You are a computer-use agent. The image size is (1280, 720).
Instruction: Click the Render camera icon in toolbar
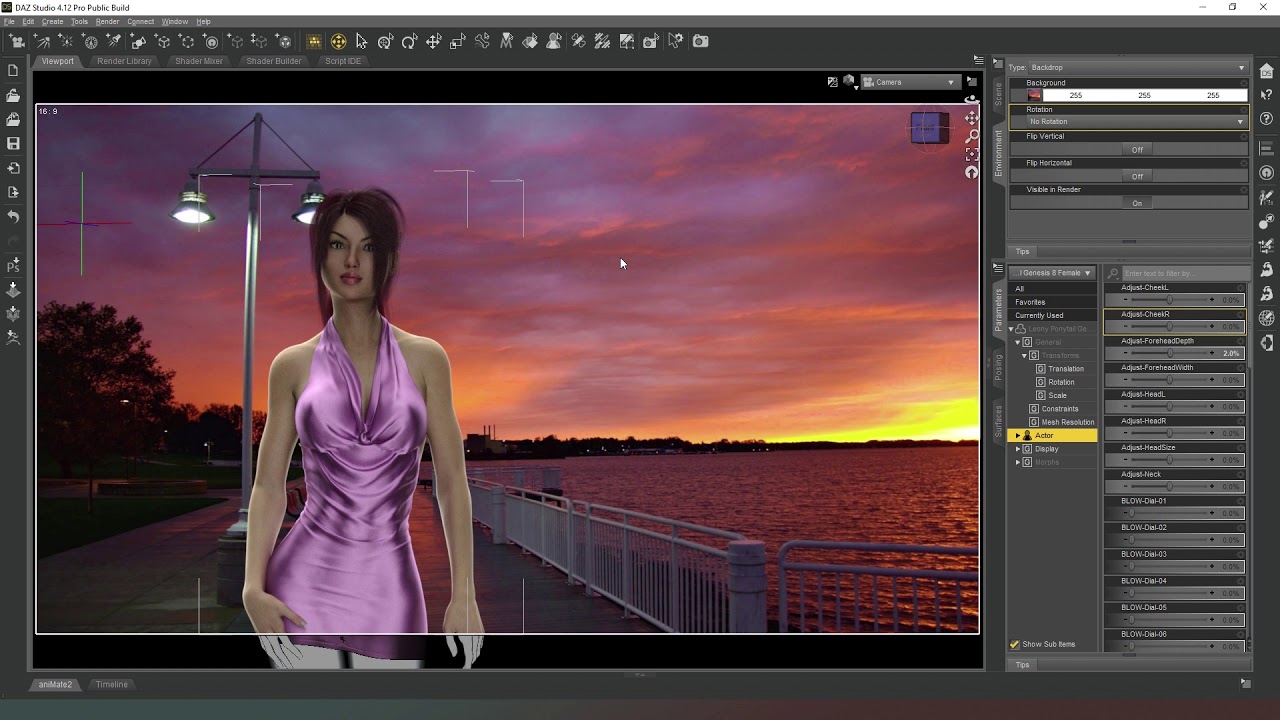700,41
